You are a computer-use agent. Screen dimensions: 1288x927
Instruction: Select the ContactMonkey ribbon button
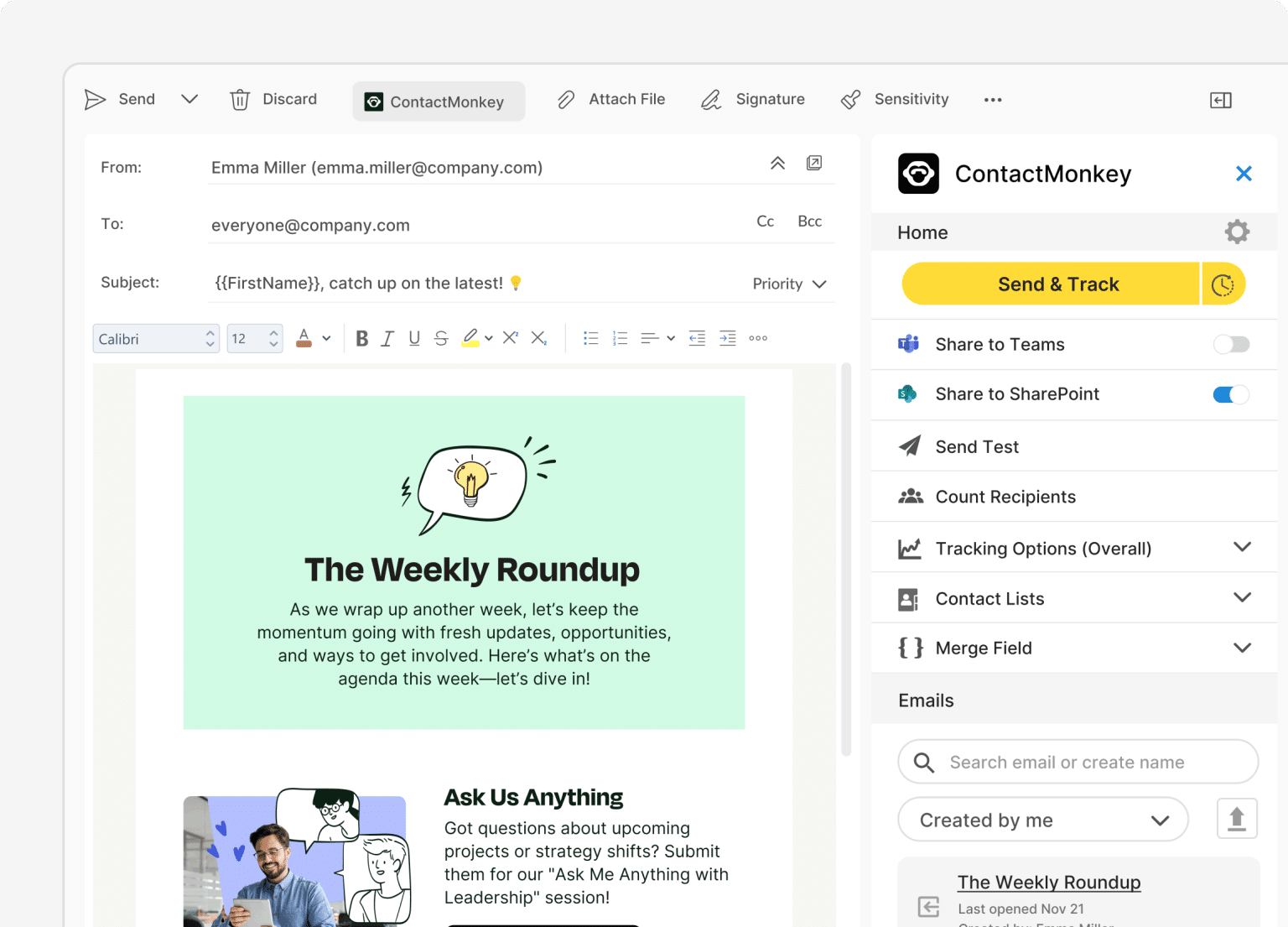(438, 101)
